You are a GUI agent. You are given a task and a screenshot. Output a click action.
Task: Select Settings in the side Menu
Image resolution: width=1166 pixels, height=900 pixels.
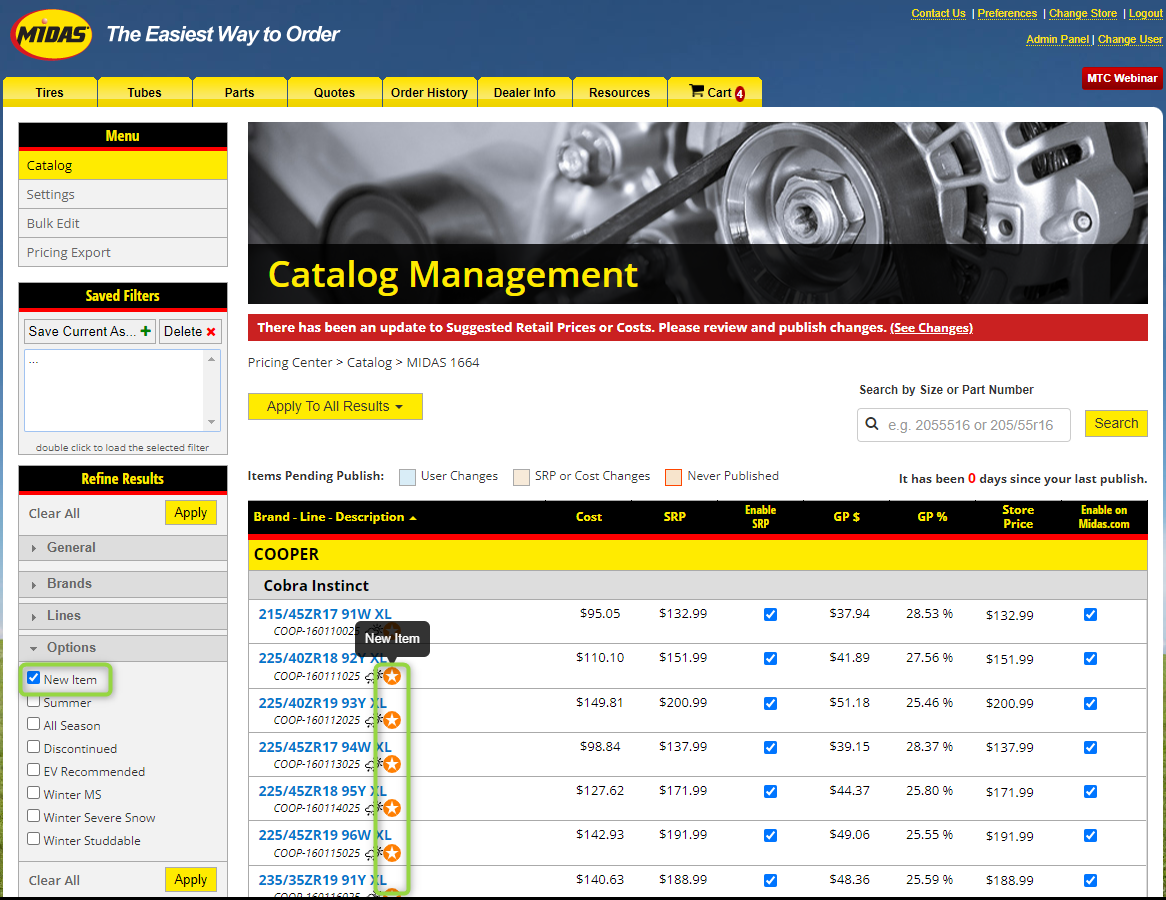[x=123, y=194]
